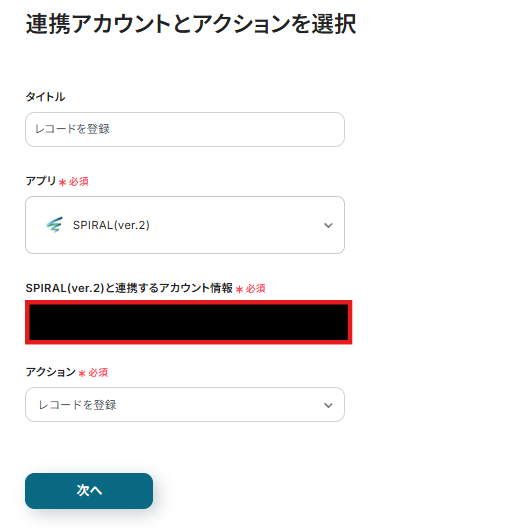Click the red asterisk beside アカウント情報 label
Viewport: 505px width, 528px height.
[x=239, y=289]
